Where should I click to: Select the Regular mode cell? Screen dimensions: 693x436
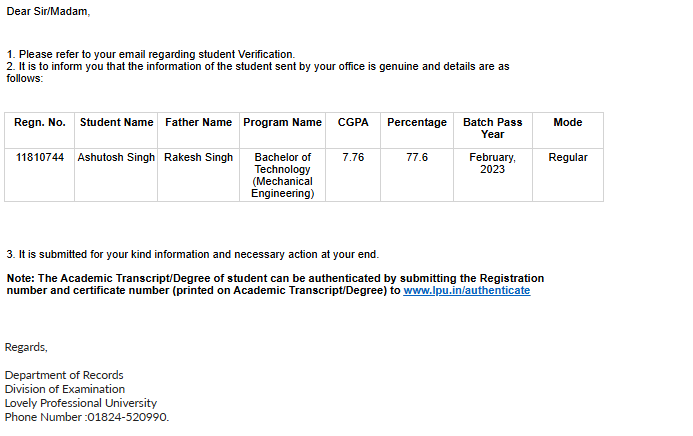pyautogui.click(x=567, y=158)
